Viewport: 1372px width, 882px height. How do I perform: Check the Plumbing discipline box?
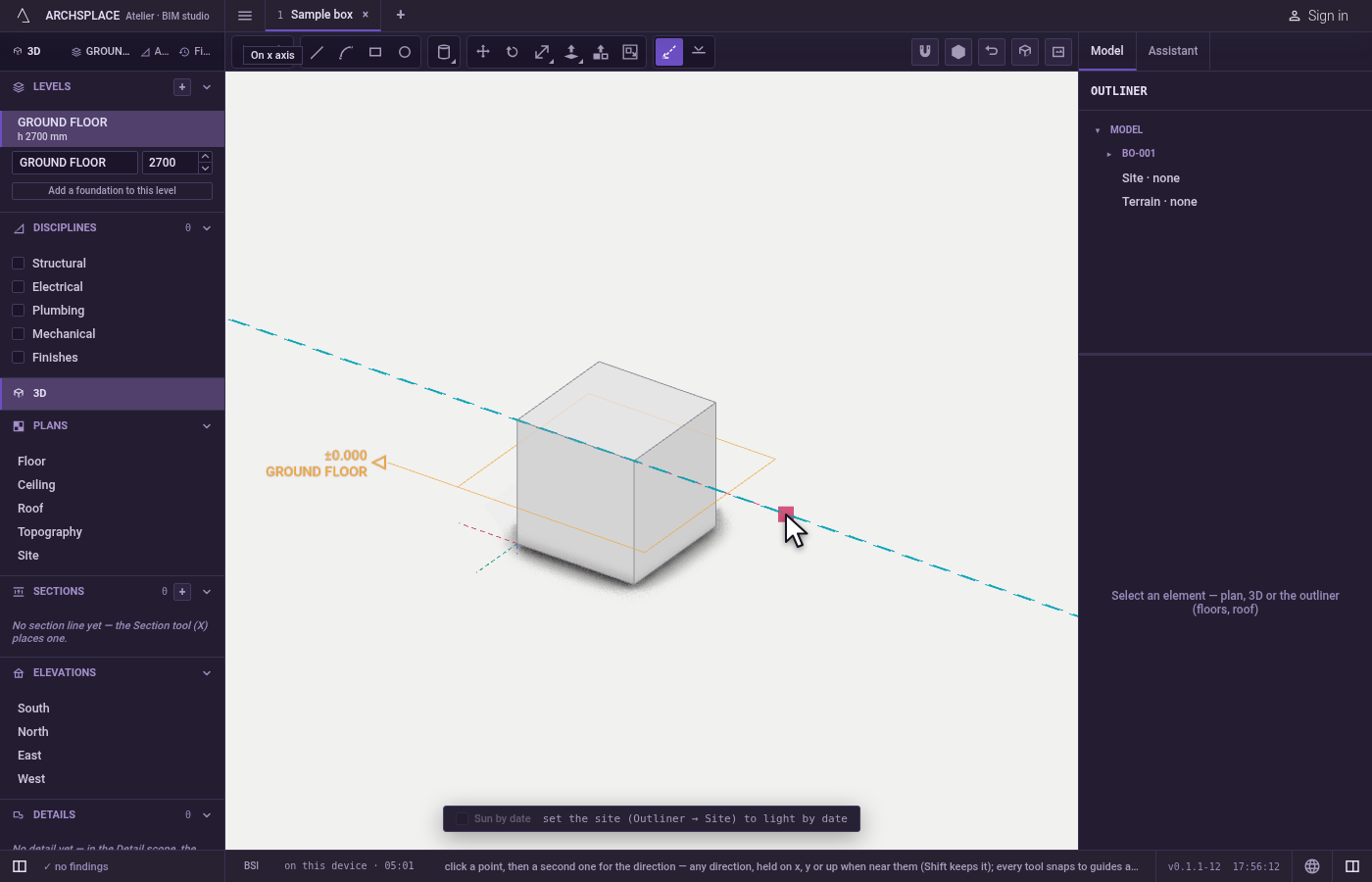click(x=18, y=310)
